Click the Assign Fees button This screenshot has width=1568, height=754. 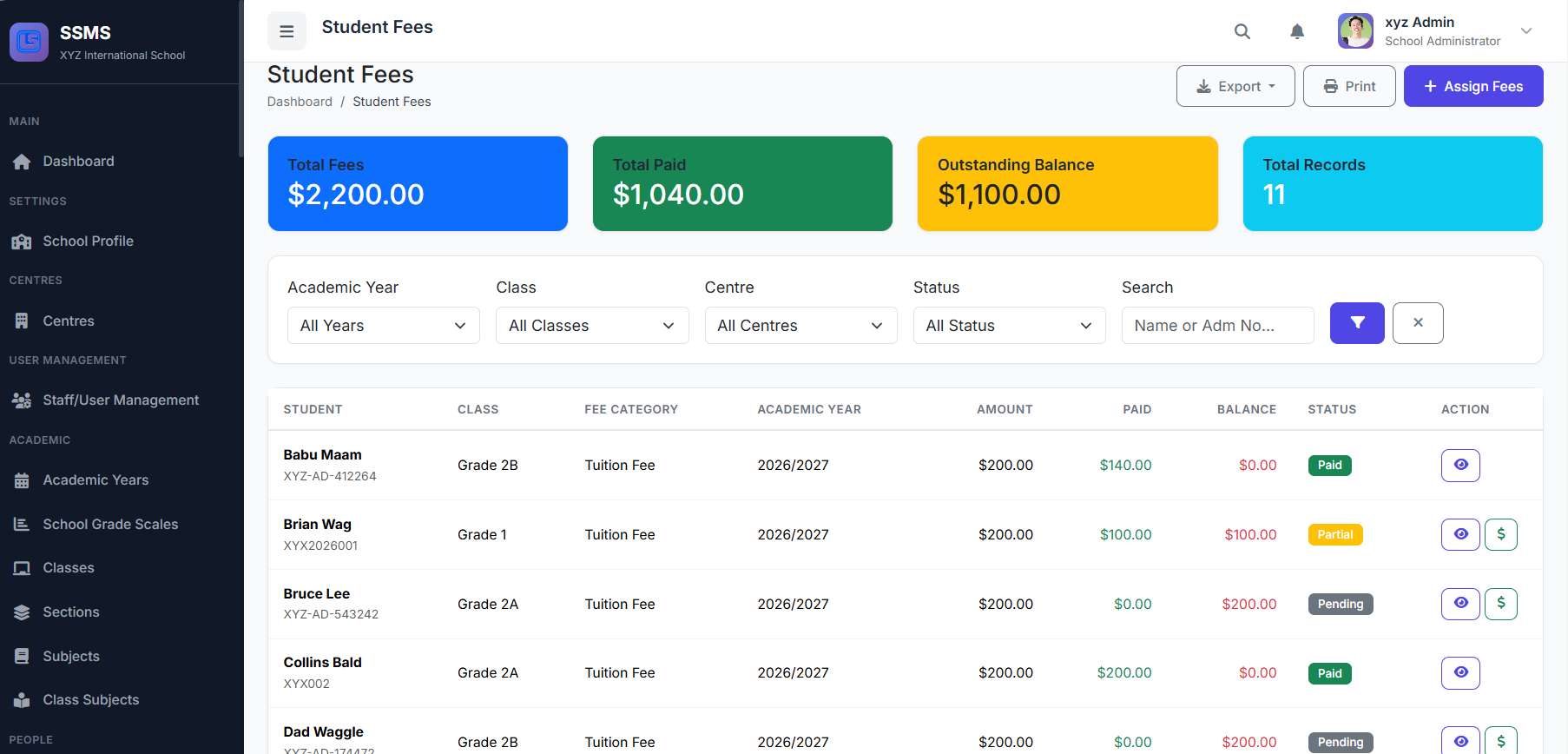click(x=1473, y=87)
